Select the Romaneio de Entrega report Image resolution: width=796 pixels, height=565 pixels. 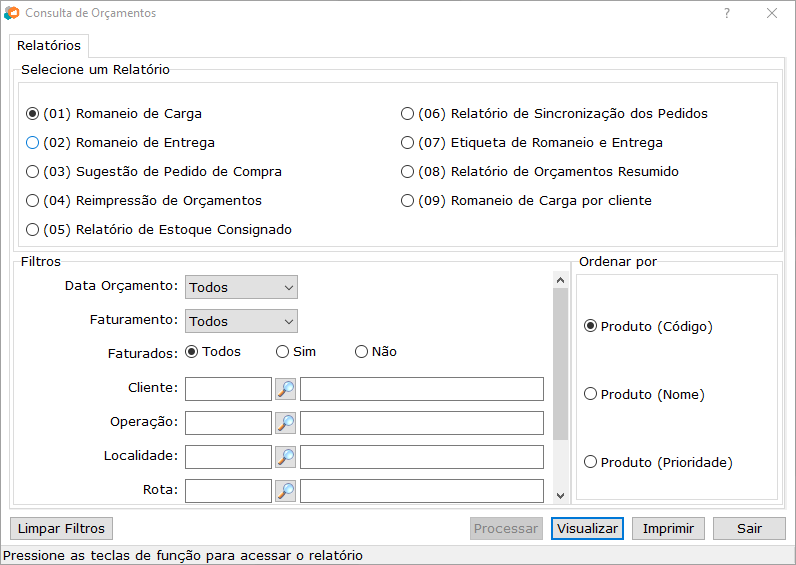tap(33, 143)
